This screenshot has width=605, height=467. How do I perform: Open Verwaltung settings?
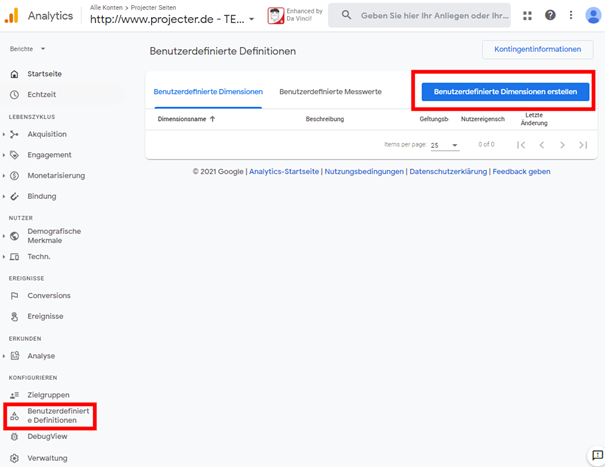tap(47, 458)
